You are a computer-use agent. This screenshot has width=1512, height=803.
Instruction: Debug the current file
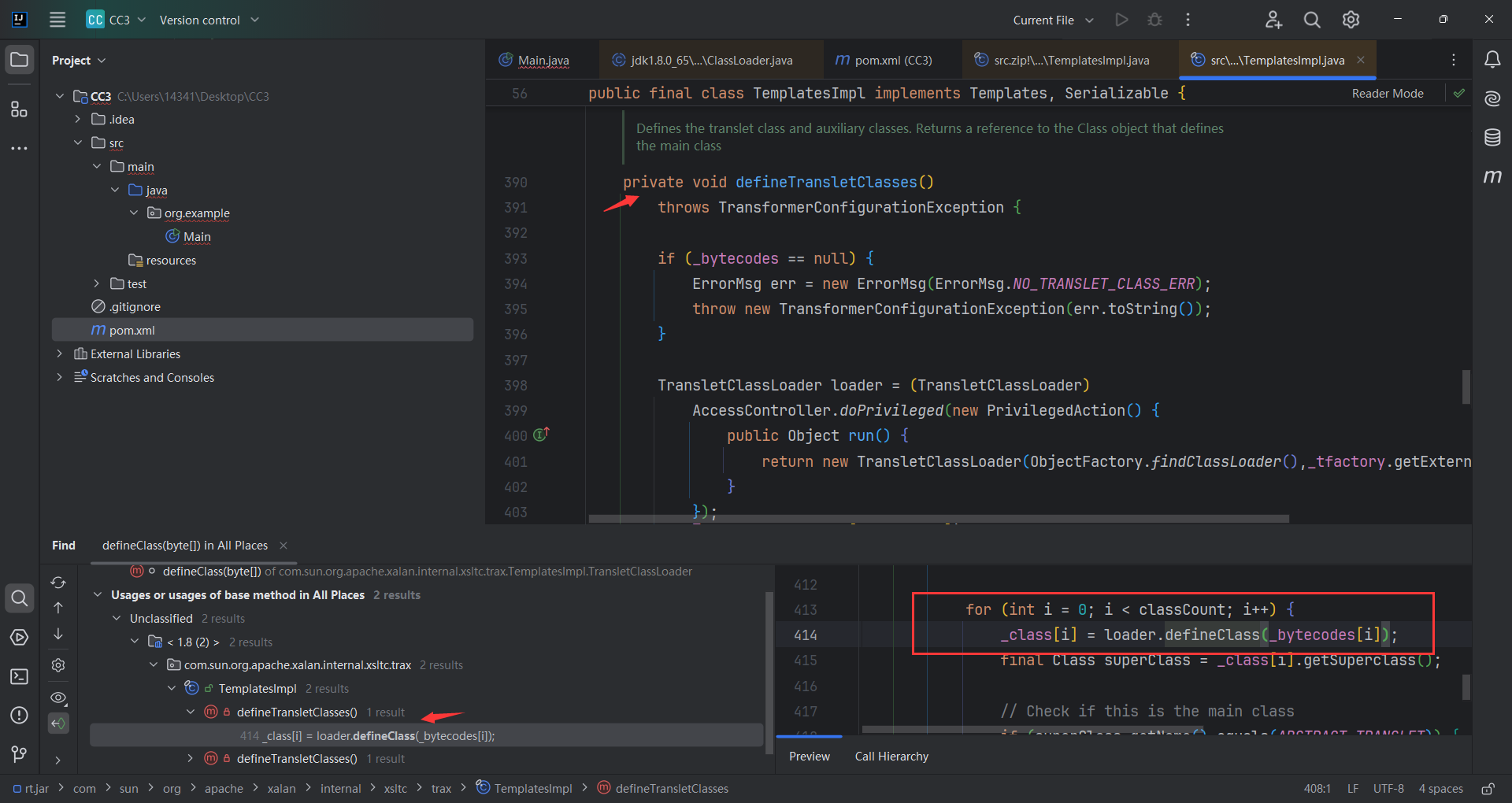[x=1154, y=20]
